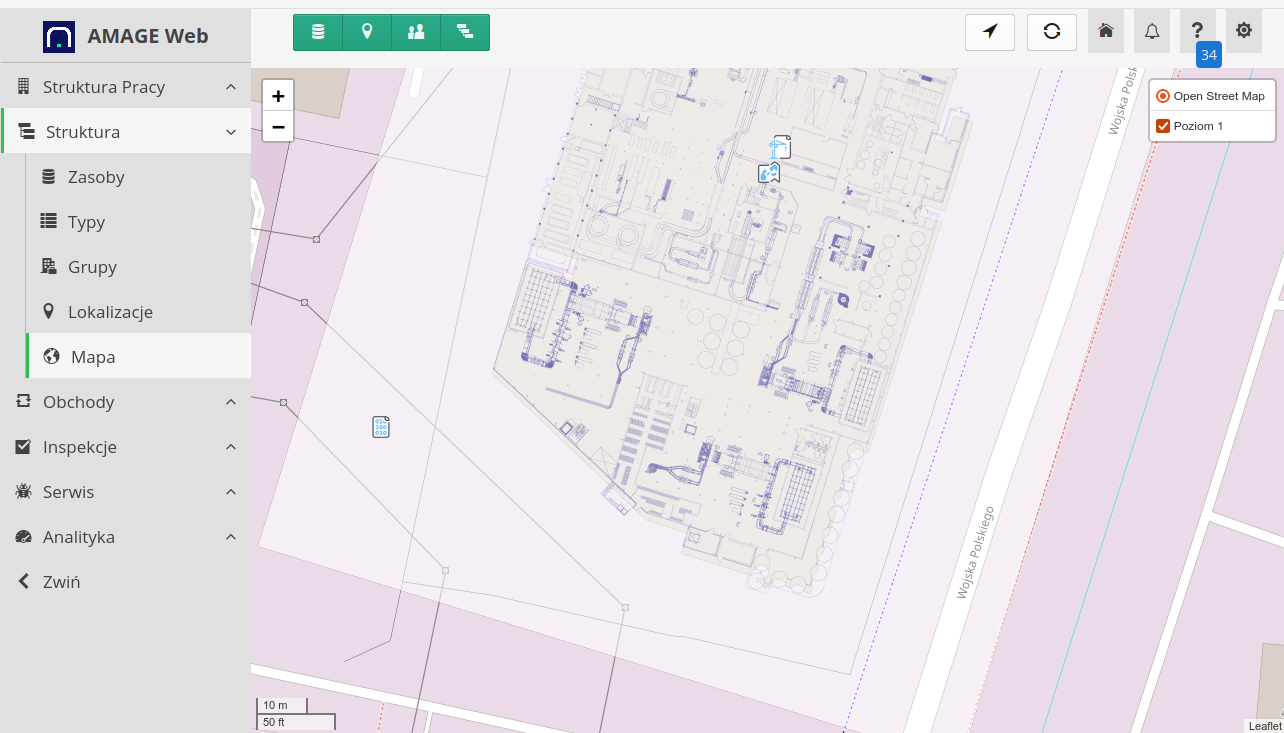Viewport: 1284px width, 733px height.
Task: Open the Lokalizacje menu item
Action: pyautogui.click(x=110, y=312)
